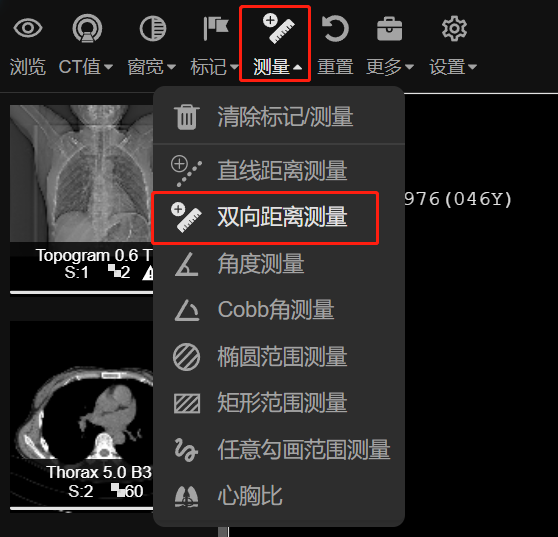Click the CT值 scanner icon
Screen dimensions: 558x537
click(87, 28)
